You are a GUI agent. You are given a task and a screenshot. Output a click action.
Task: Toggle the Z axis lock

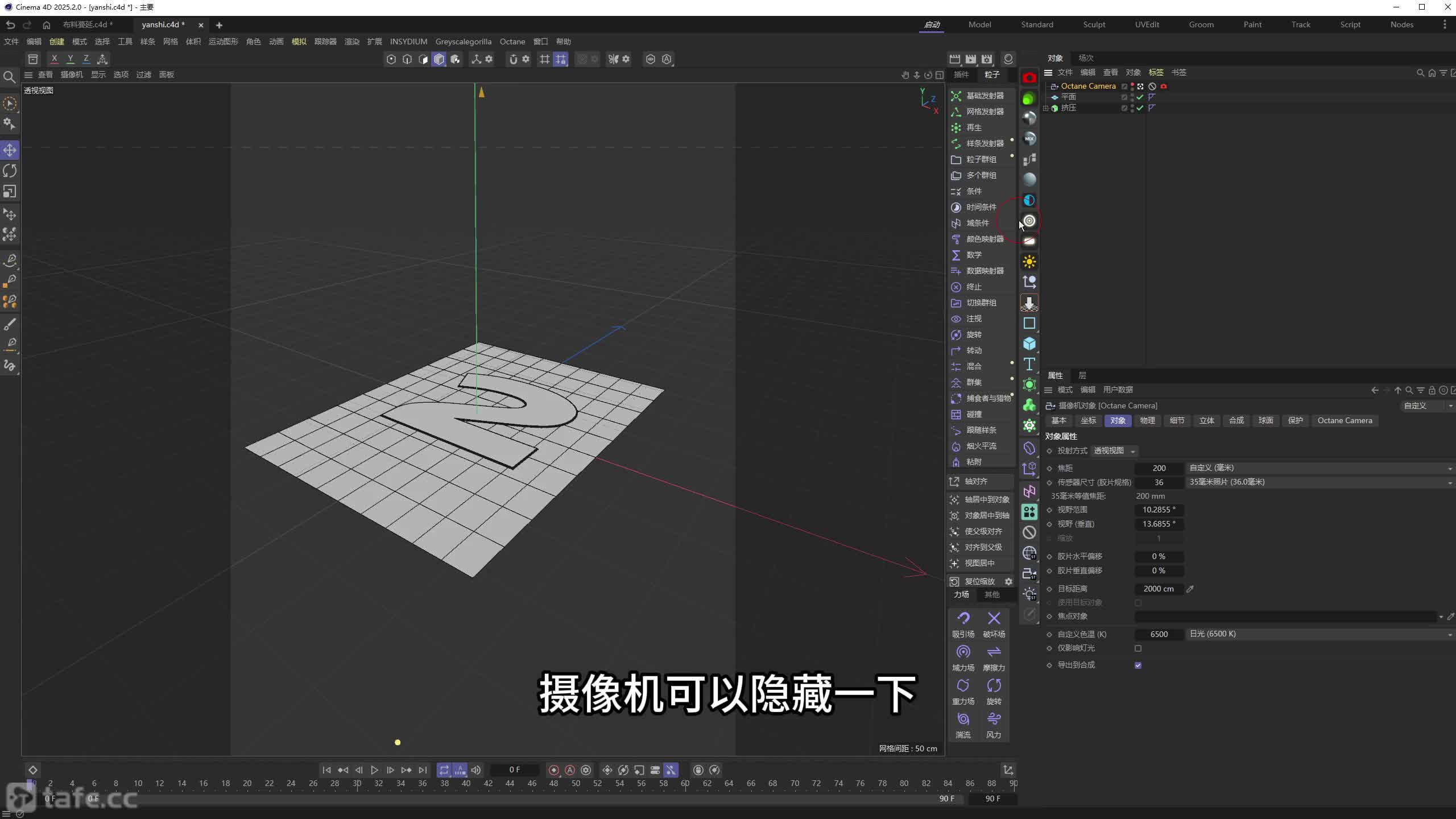pos(86,59)
